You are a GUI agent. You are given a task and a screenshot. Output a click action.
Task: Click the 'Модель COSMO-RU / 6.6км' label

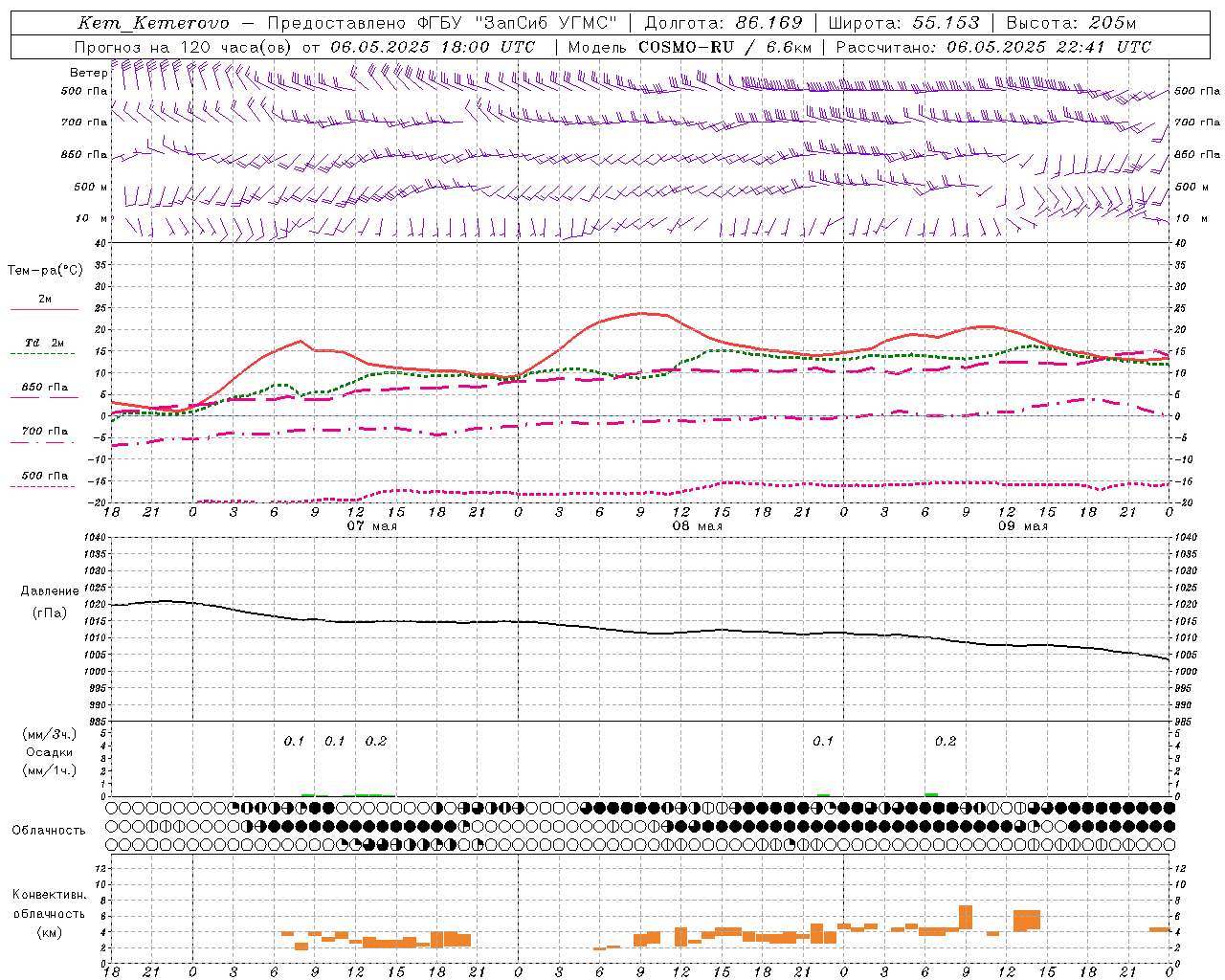[690, 47]
